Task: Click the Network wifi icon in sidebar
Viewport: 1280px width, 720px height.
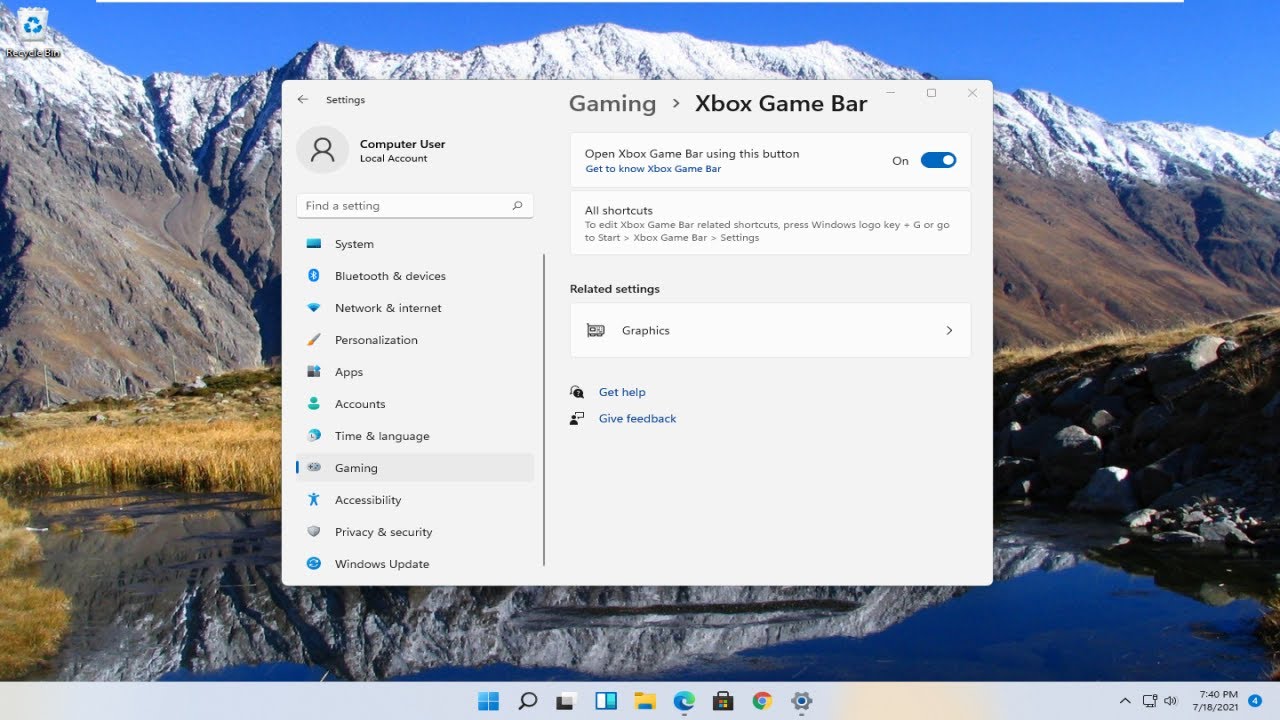Action: coord(314,308)
